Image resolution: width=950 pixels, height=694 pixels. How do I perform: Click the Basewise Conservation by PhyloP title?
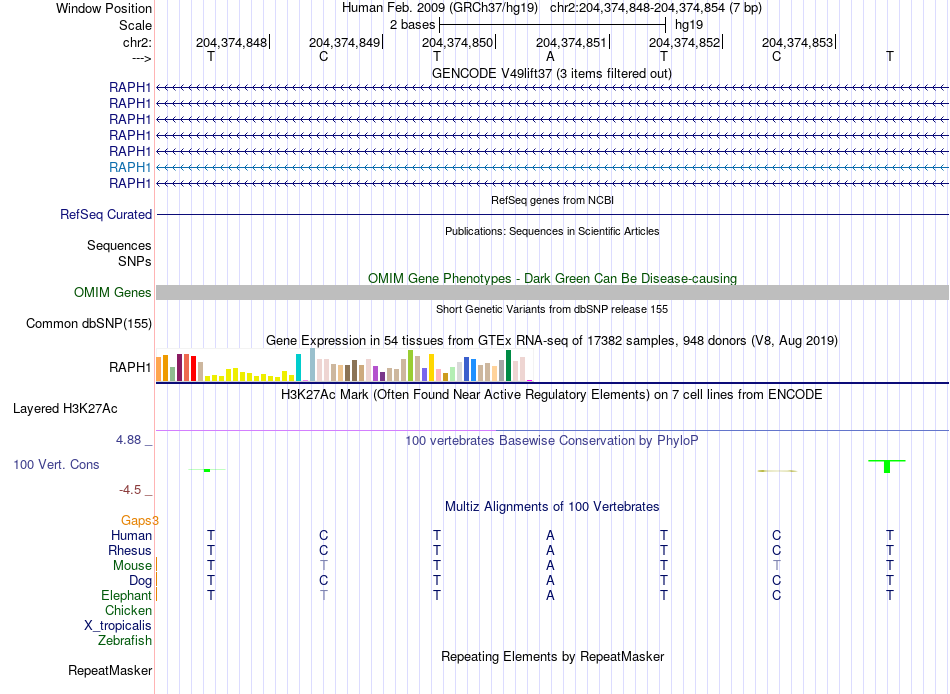(552, 441)
